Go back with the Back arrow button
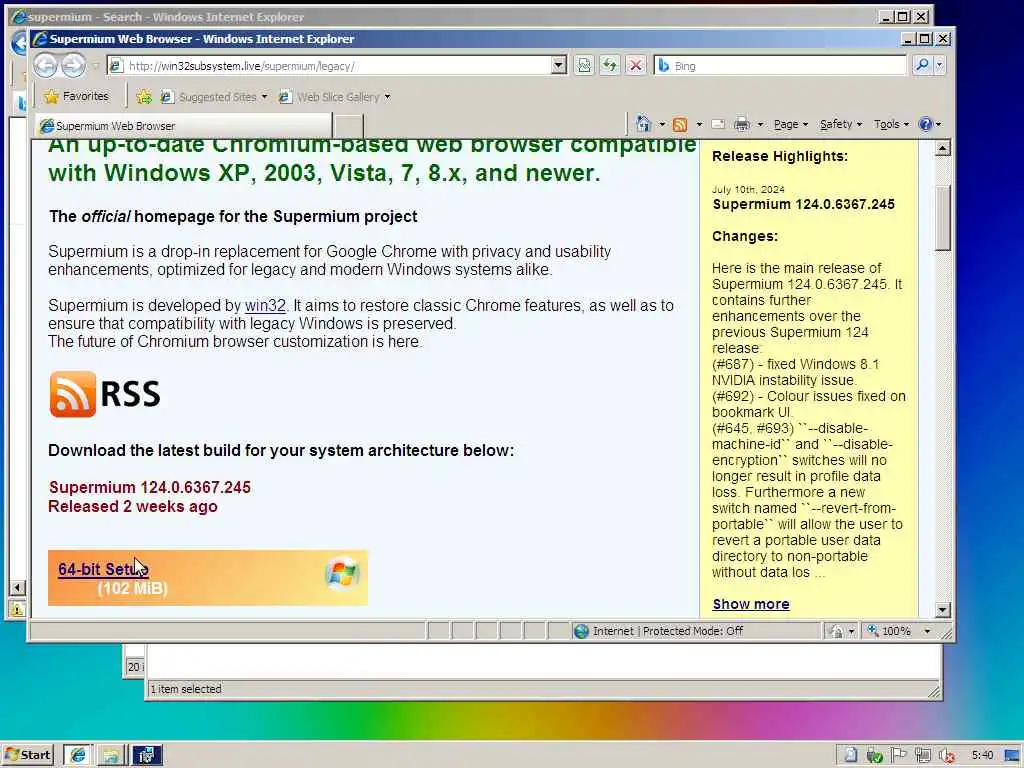The image size is (1024, 768). pos(46,65)
